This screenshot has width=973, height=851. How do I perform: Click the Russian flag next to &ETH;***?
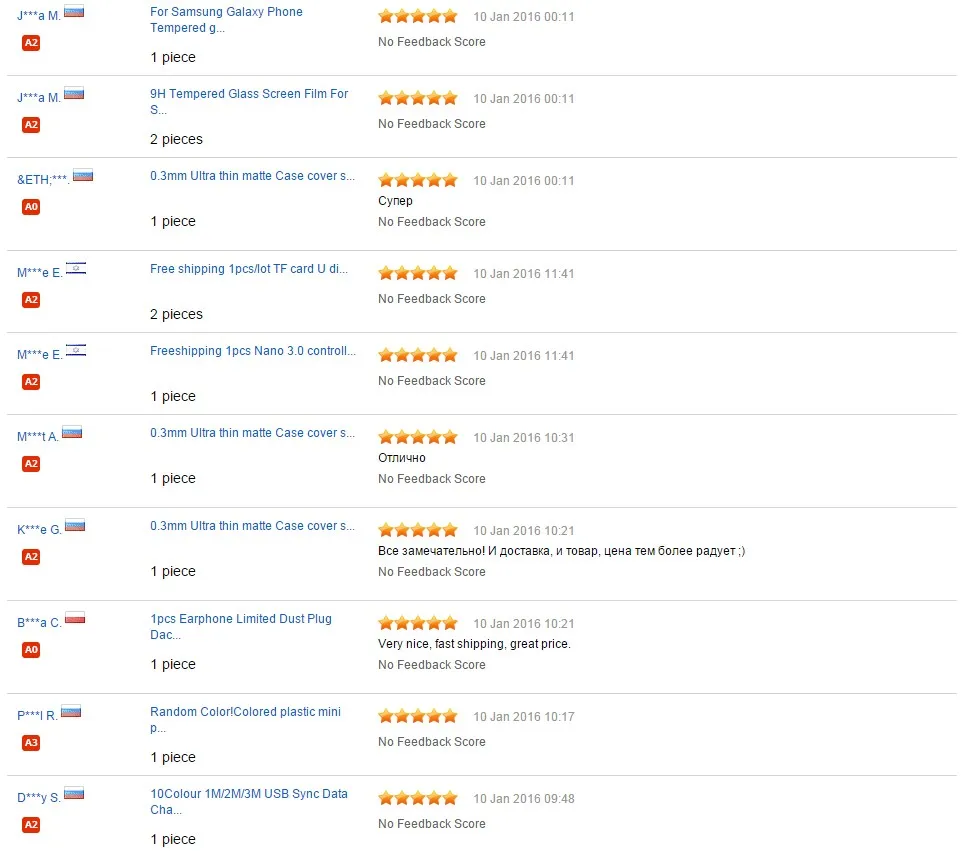[83, 175]
